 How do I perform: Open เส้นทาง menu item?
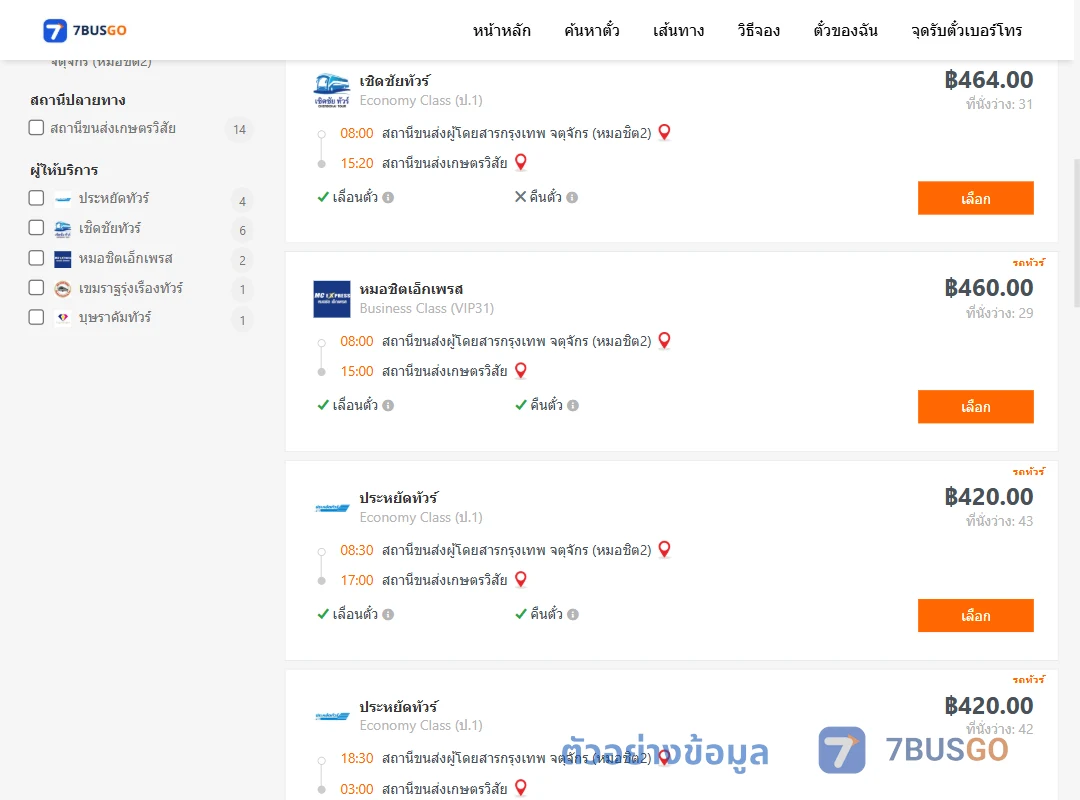[678, 31]
